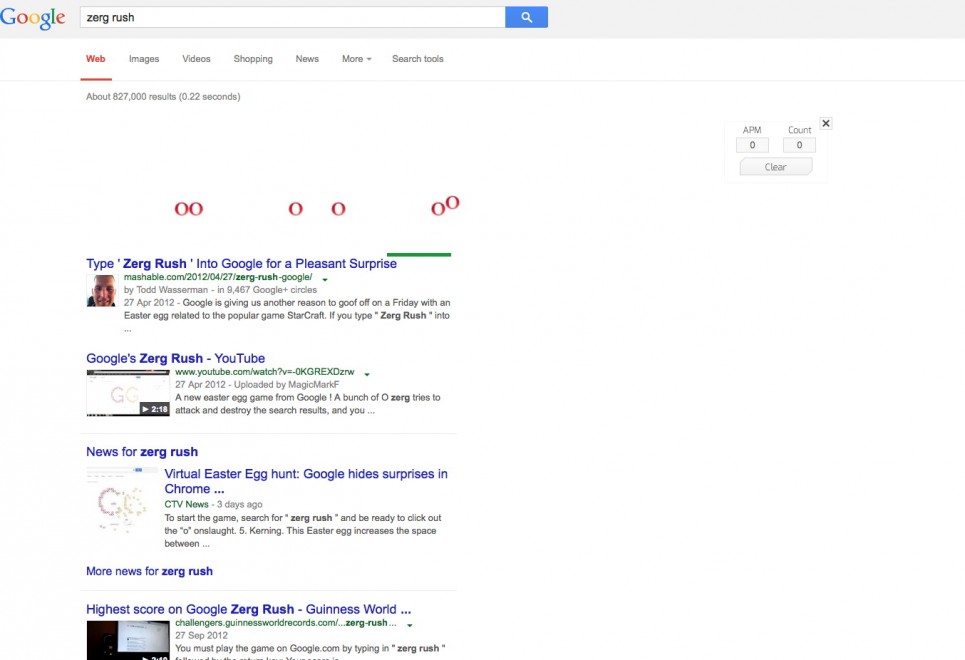Screen dimensions: 965x660
Task: Expand the More dropdown menu
Action: coord(357,59)
